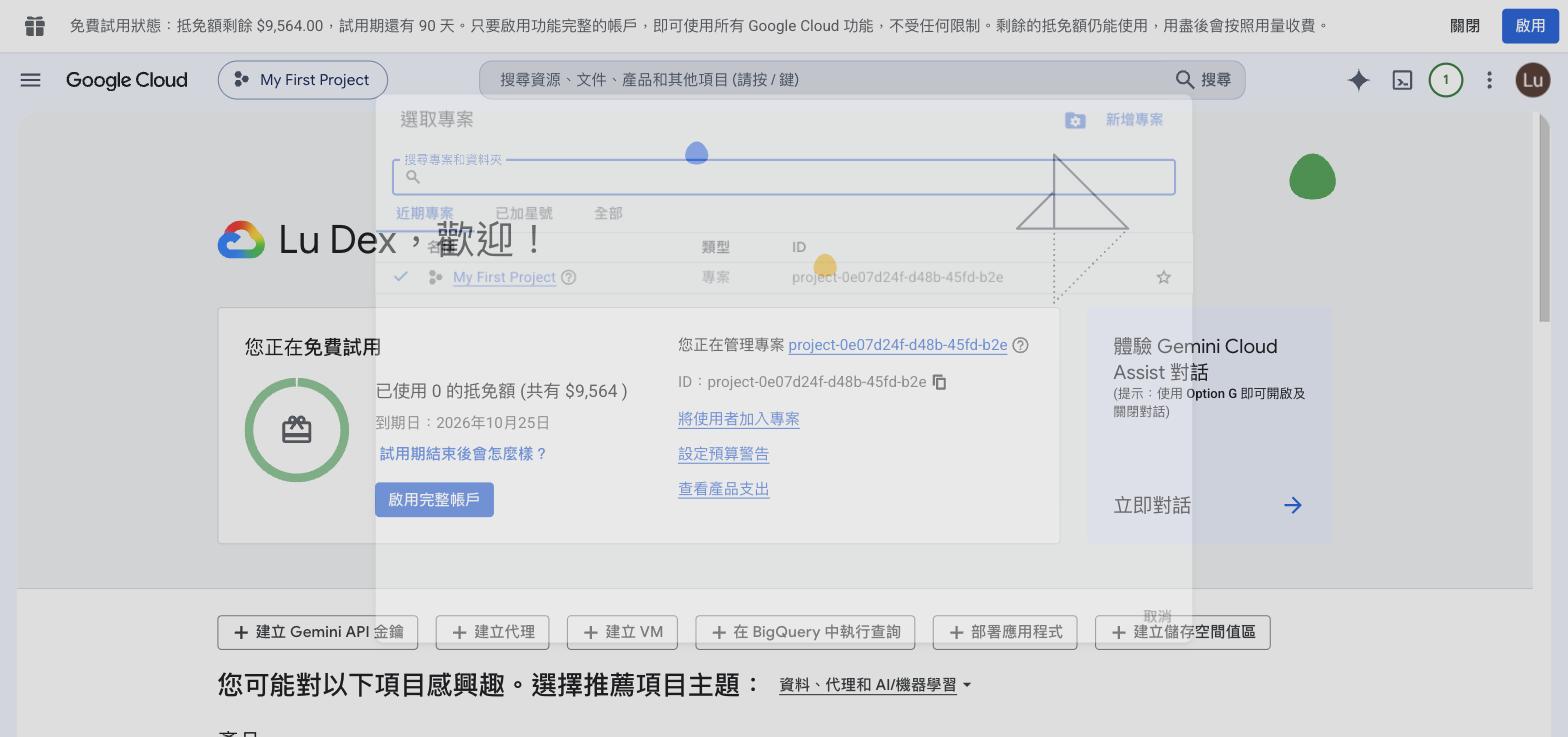Click the search magnifier button 搜尋
This screenshot has width=1568, height=737.
click(1203, 79)
